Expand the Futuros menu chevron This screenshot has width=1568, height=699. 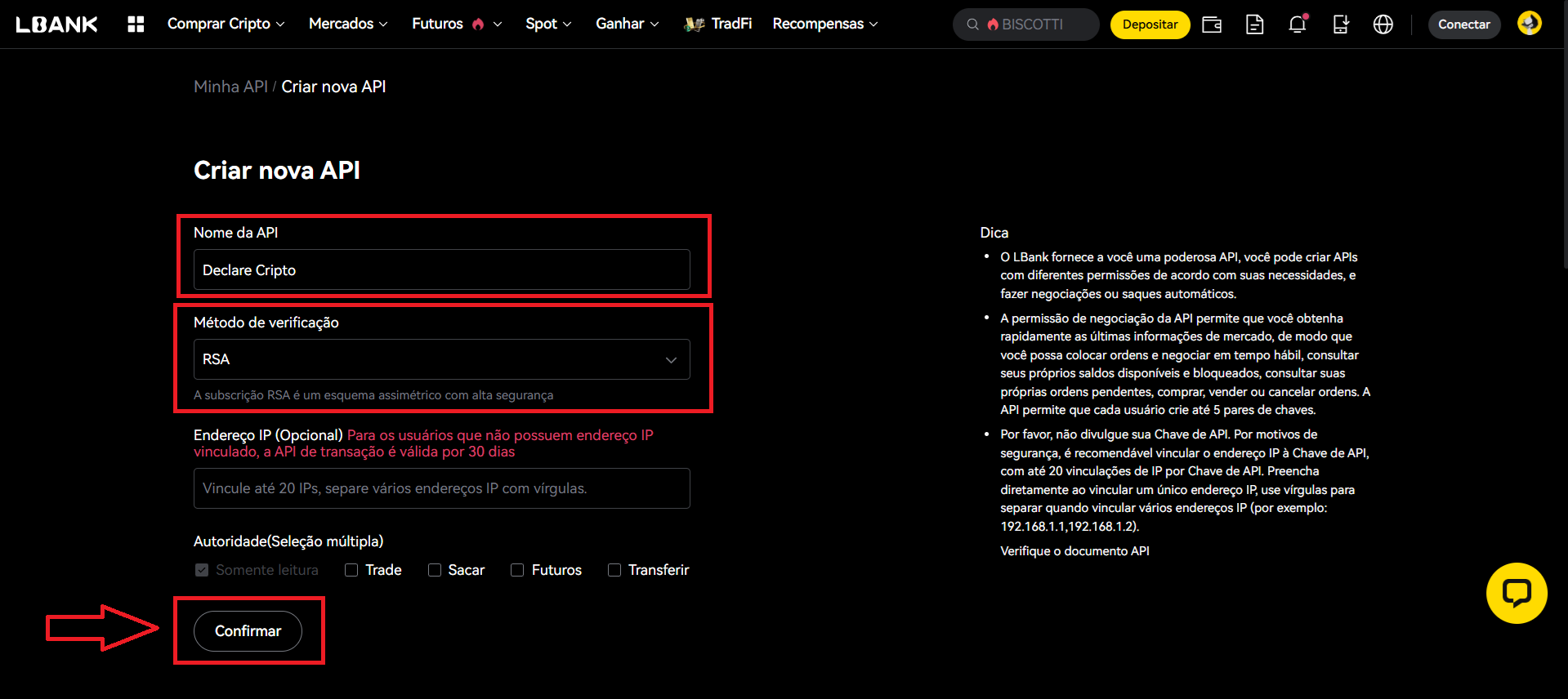(498, 24)
